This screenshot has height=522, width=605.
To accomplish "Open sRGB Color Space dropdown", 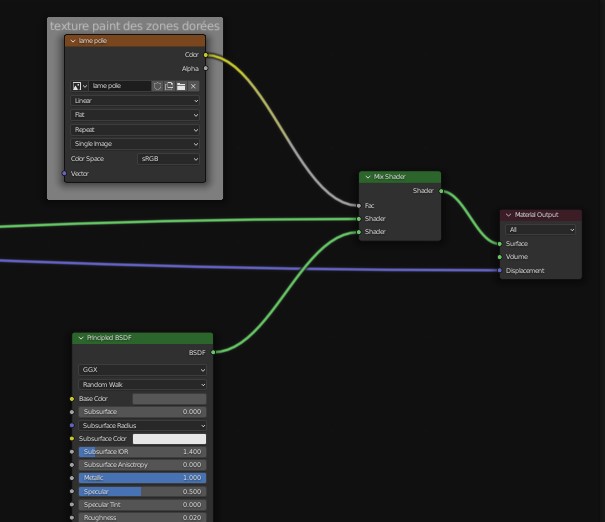I will pos(168,159).
